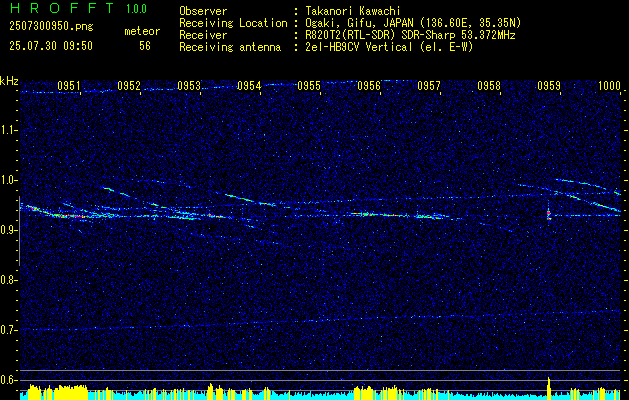Click receiver R820T2(RTL-SDR) SDR-Sharp text
629x400 pixels.
[x=410, y=35]
